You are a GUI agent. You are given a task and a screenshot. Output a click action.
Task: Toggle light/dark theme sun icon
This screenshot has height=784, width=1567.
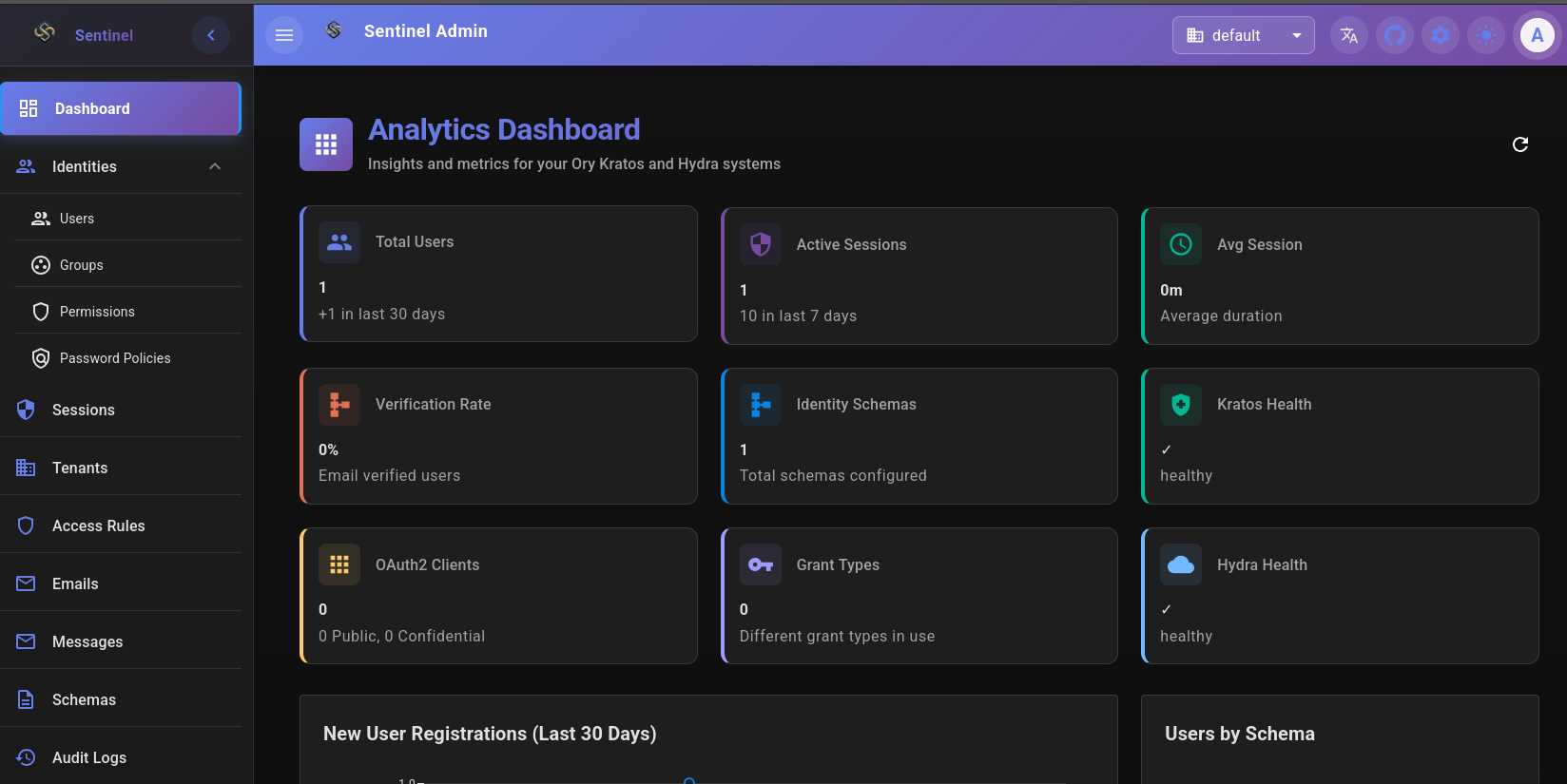(x=1486, y=35)
